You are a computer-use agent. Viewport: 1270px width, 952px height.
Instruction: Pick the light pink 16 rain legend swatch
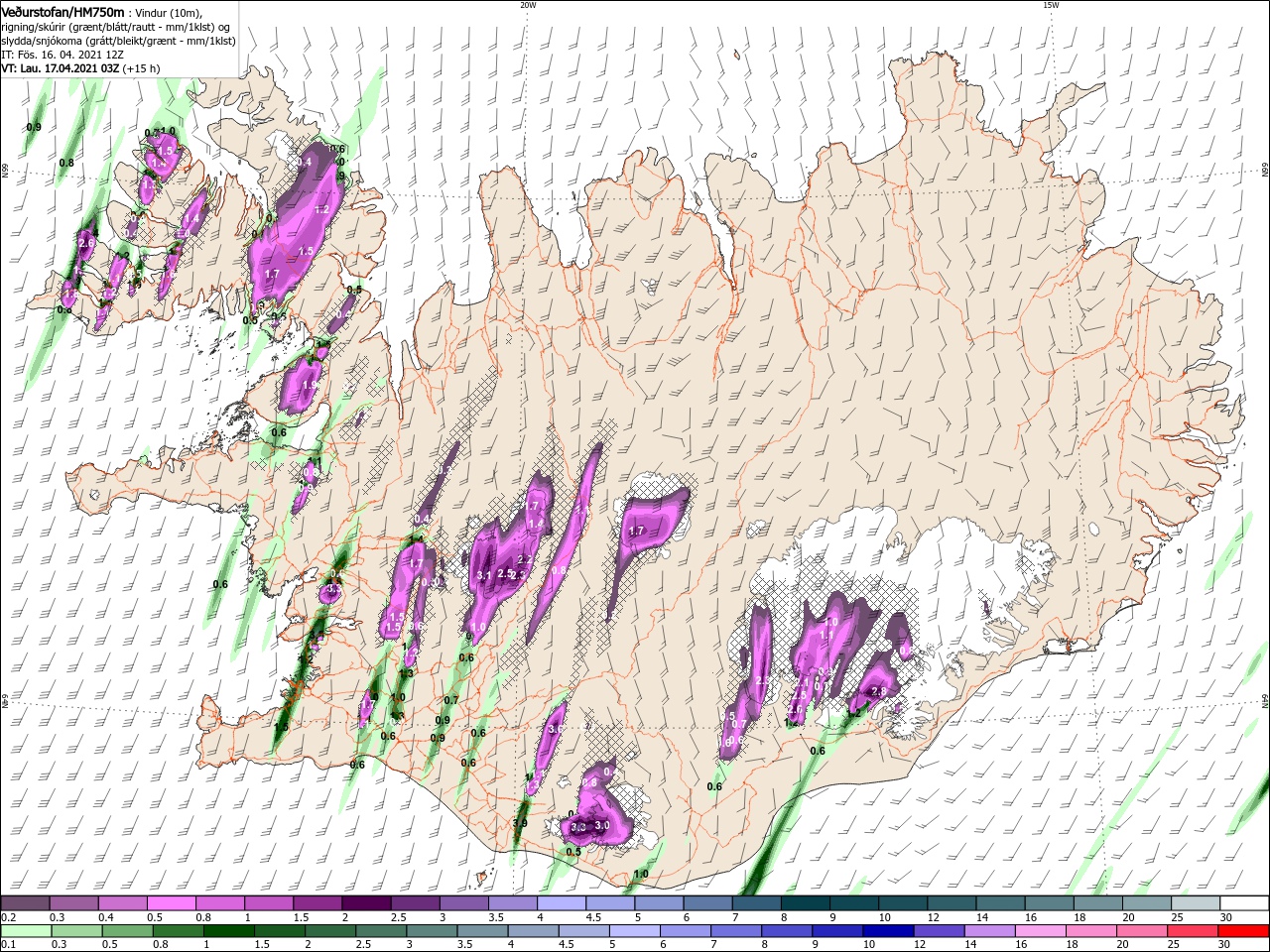pyautogui.click(x=1040, y=931)
